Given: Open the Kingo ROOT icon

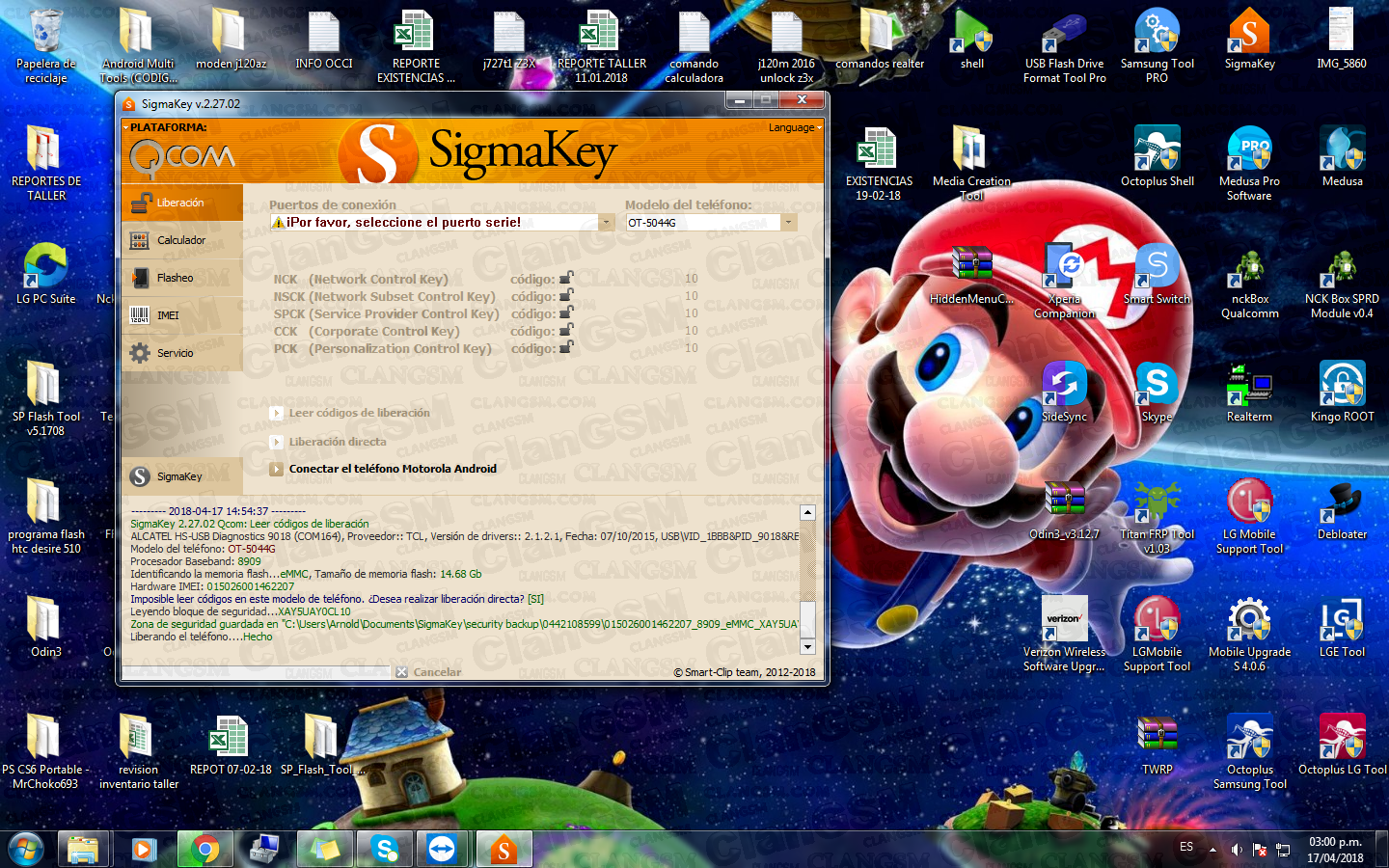Looking at the screenshot, I should click(x=1342, y=392).
